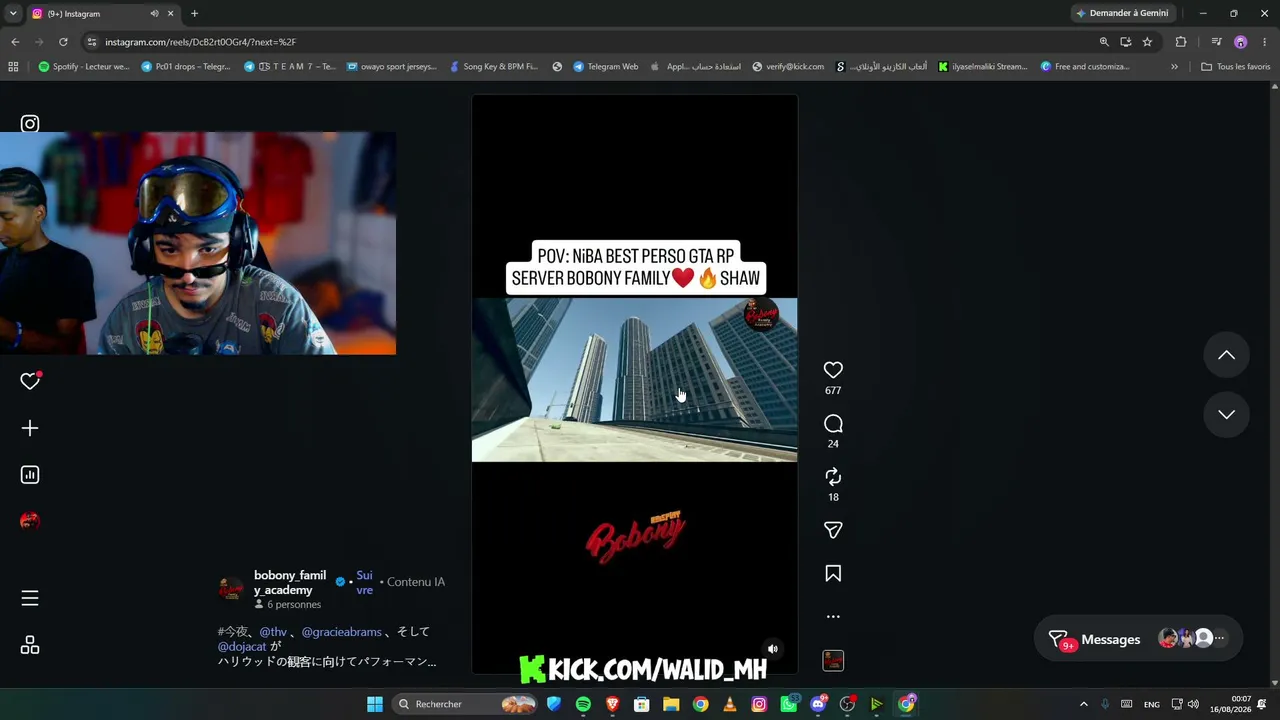
Task: Go to the previous reel
Action: click(1226, 355)
